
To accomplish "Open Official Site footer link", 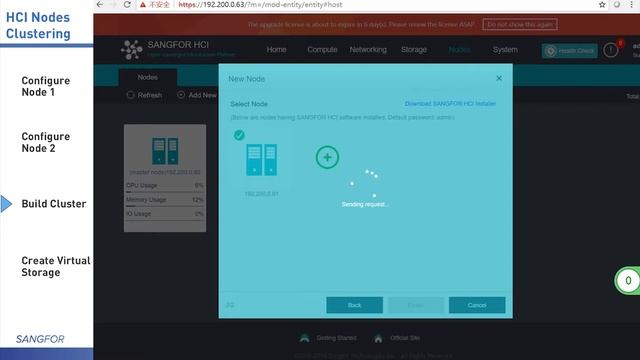I will tap(405, 338).
